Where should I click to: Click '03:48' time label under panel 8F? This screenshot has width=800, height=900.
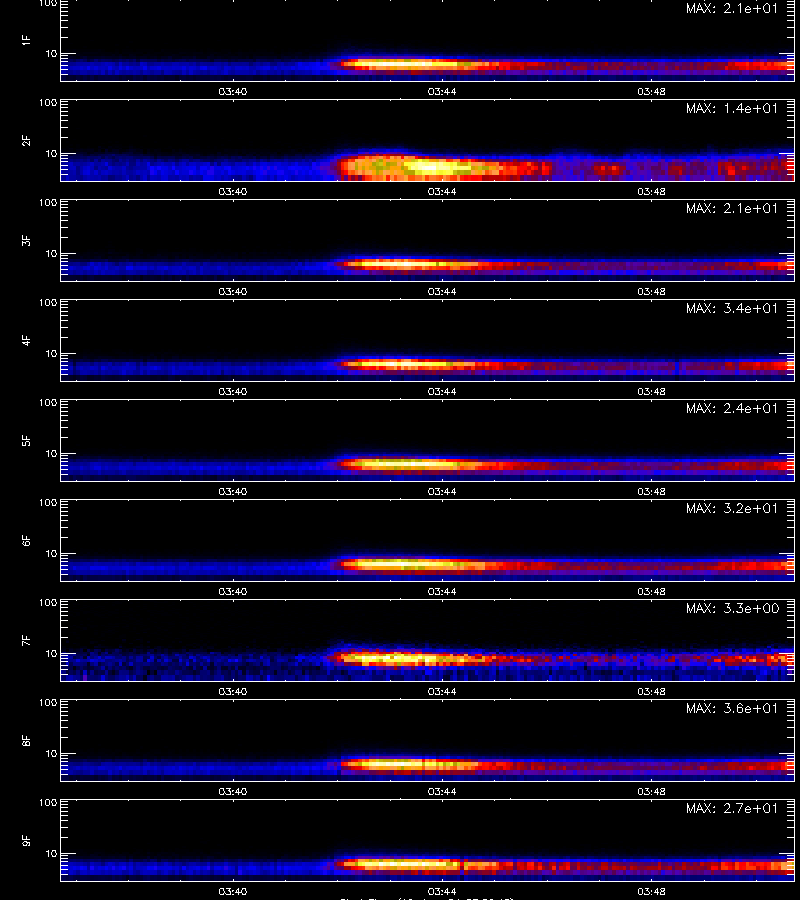(651, 792)
